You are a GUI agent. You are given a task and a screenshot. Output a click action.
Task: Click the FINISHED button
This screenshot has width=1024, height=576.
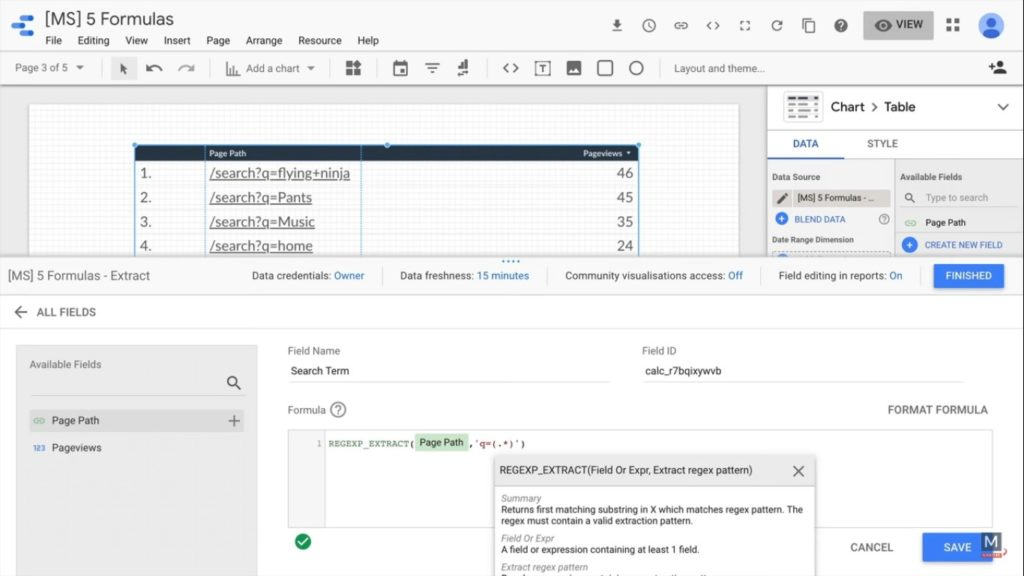(x=968, y=276)
